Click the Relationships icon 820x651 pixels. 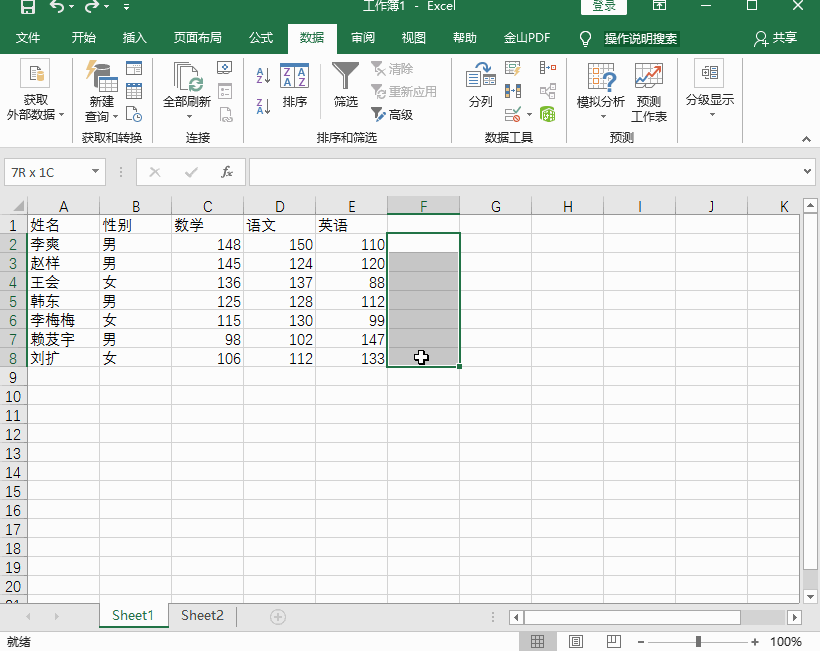pos(548,91)
